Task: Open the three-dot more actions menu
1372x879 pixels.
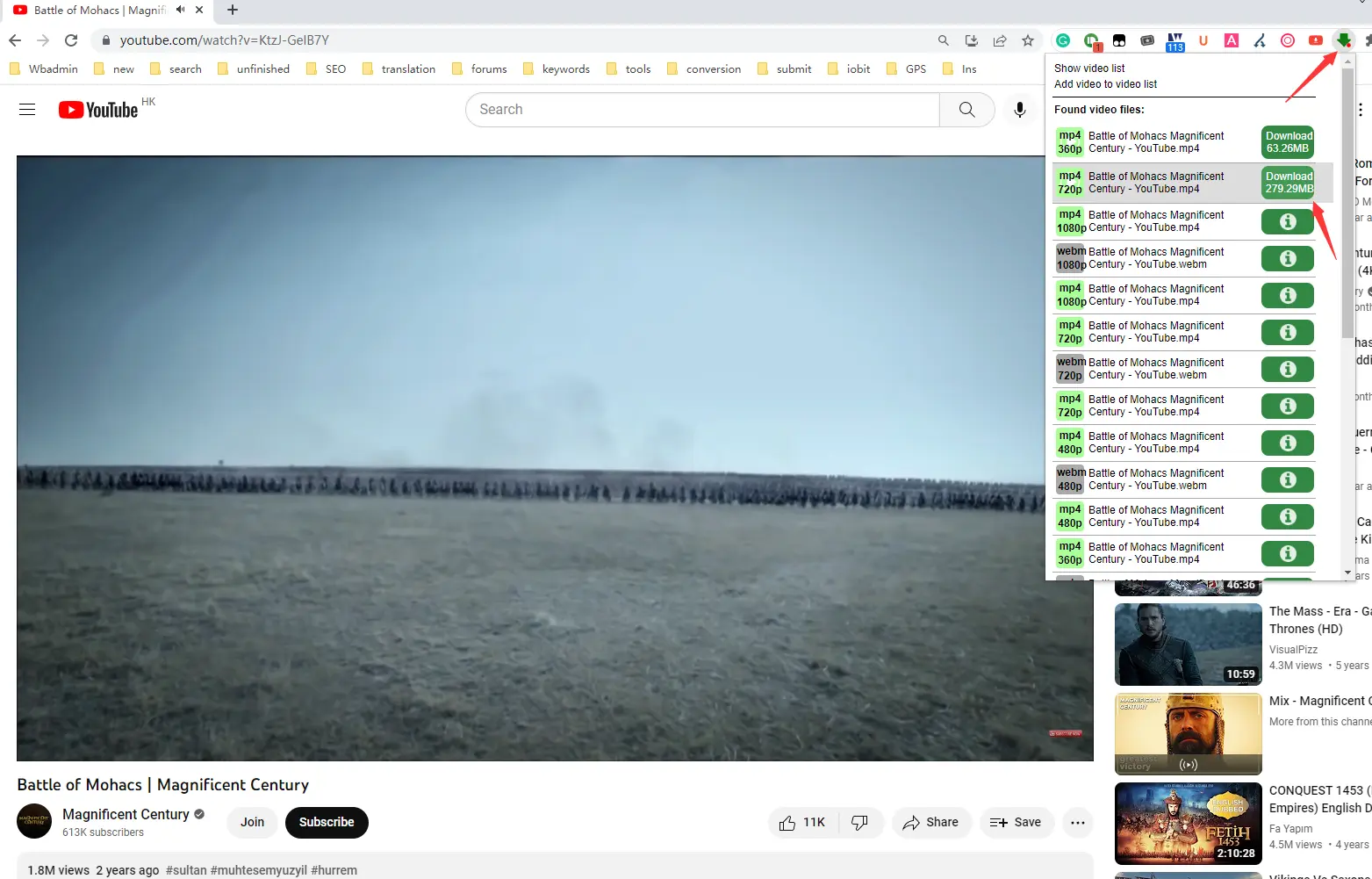Action: [1078, 823]
